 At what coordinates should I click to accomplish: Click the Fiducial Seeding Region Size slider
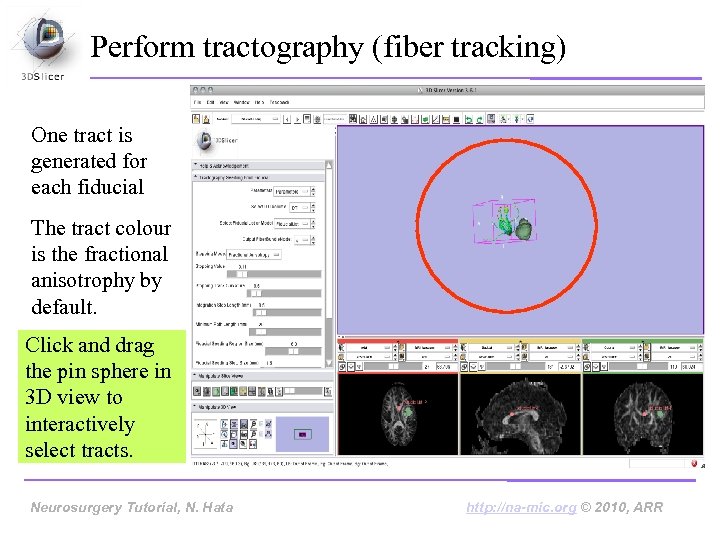coord(293,351)
